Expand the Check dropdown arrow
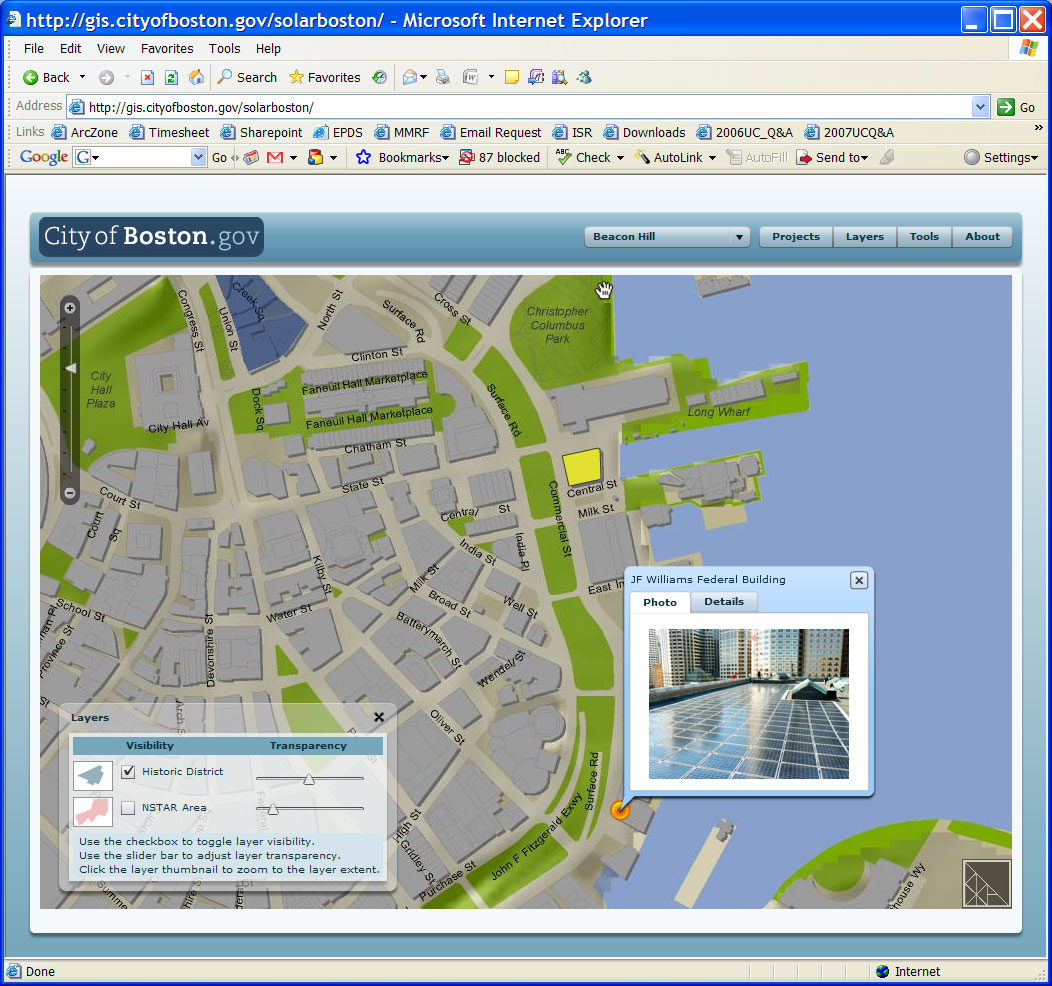The image size is (1052, 986). point(620,158)
